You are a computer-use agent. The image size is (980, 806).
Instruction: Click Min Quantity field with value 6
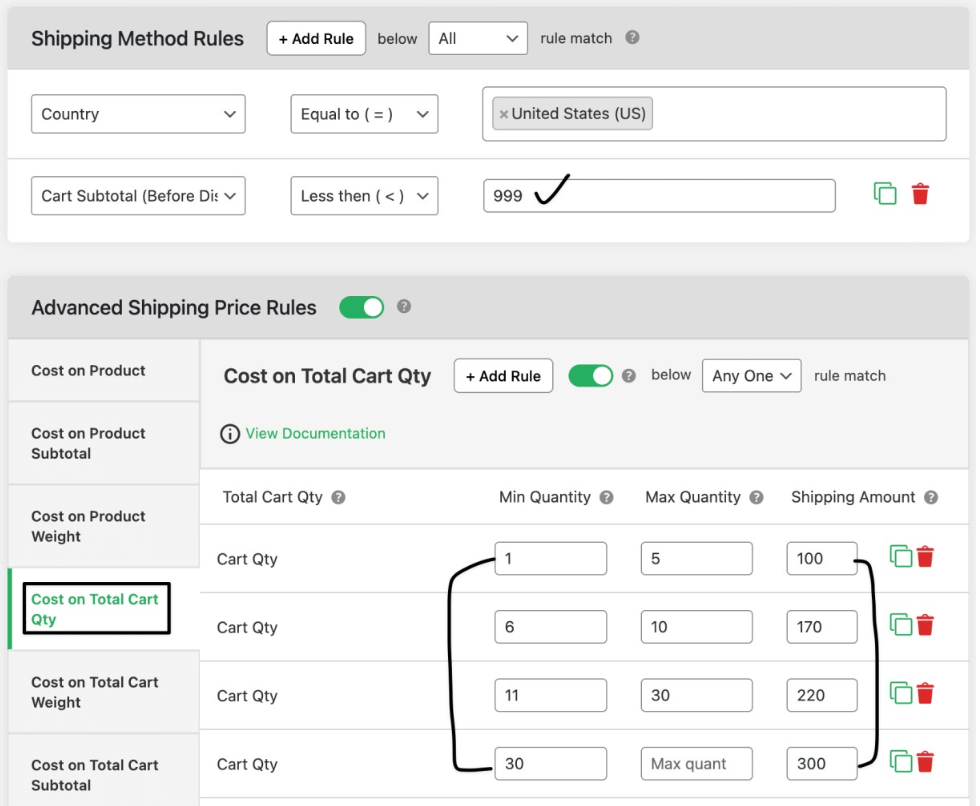[550, 627]
